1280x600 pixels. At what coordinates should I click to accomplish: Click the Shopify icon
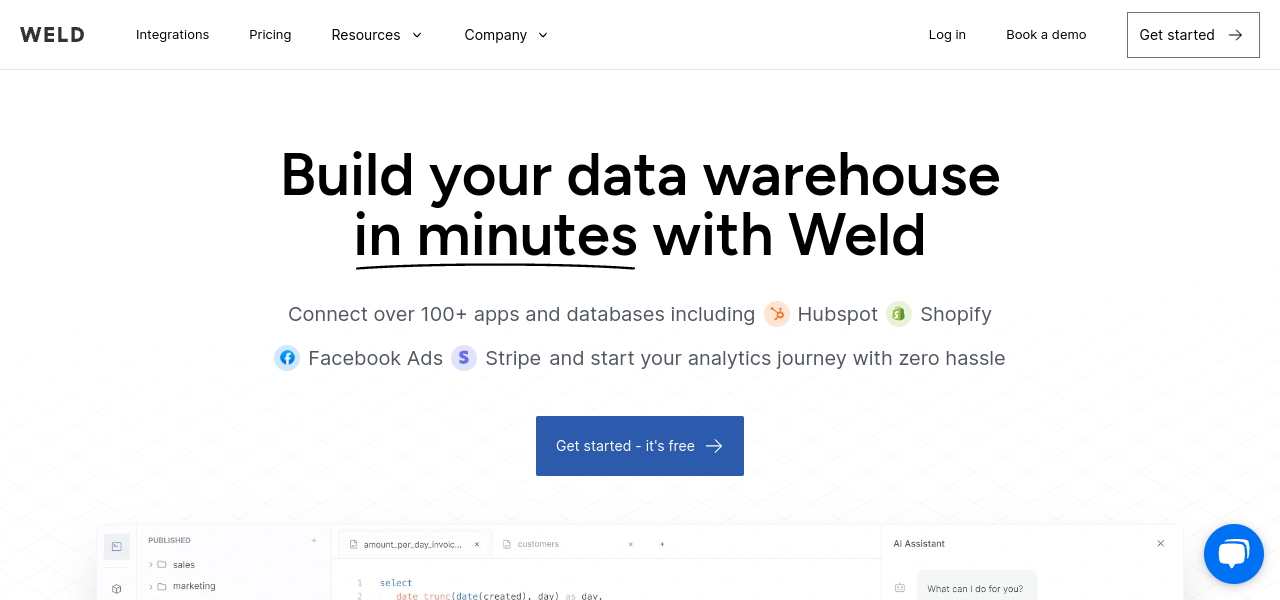[899, 314]
